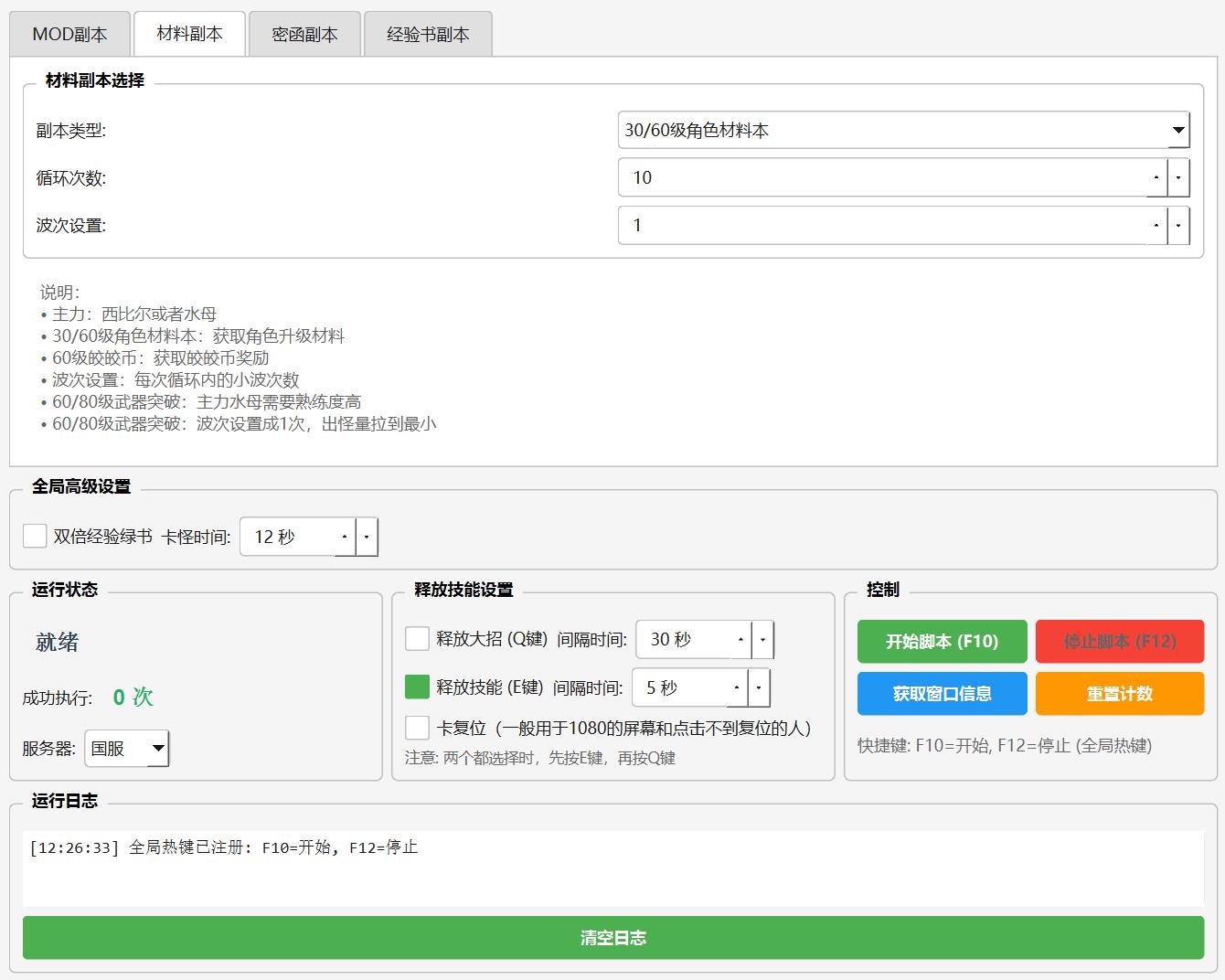Decrease the 波次设置 value with down arrow

[1178, 225]
